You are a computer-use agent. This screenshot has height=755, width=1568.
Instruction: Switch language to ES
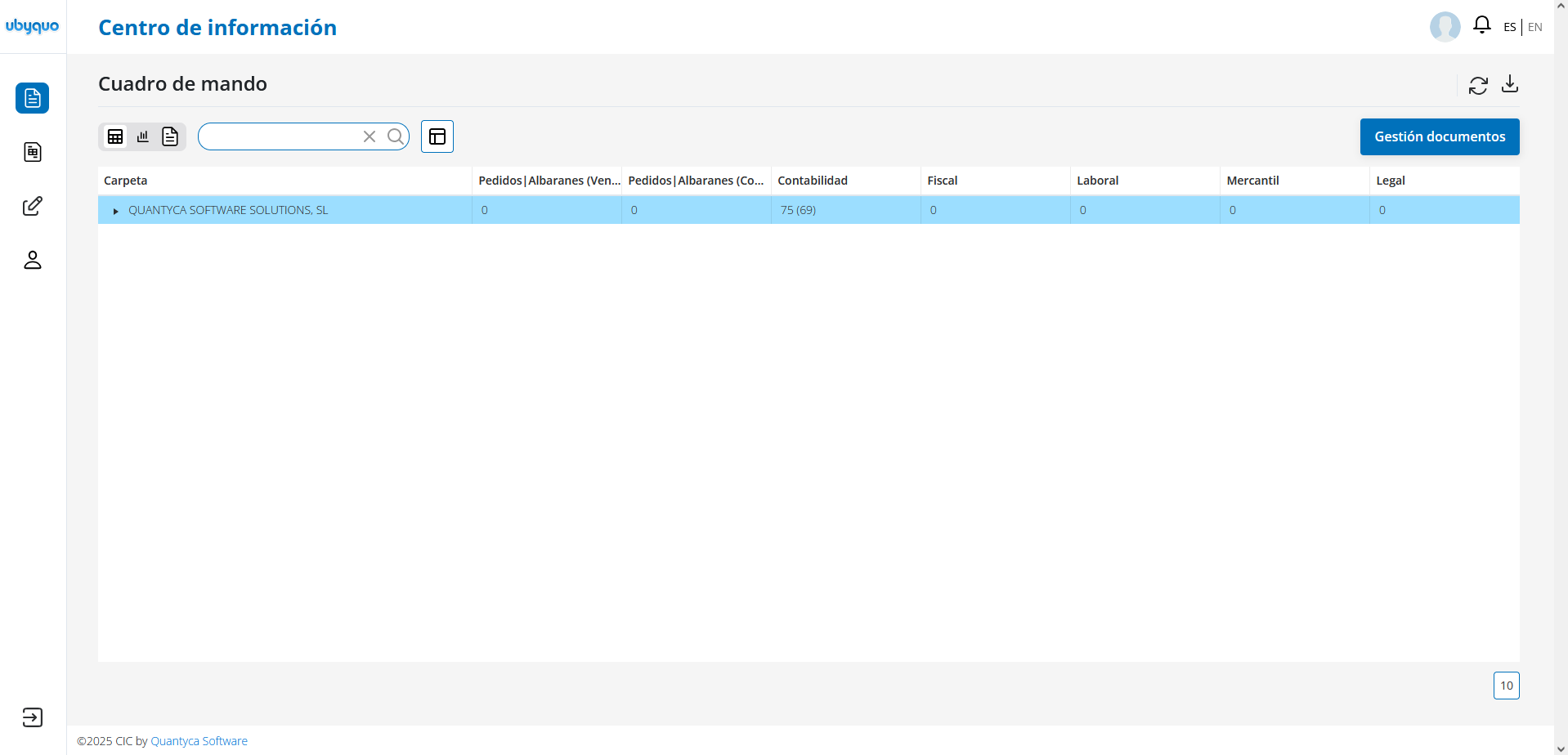coord(1510,27)
